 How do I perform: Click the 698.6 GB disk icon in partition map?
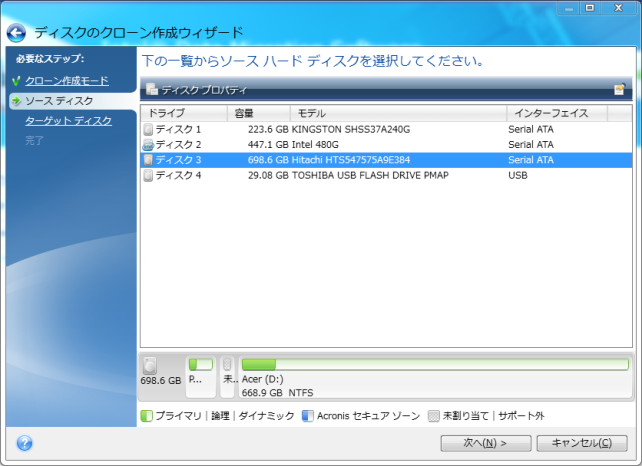(x=150, y=365)
